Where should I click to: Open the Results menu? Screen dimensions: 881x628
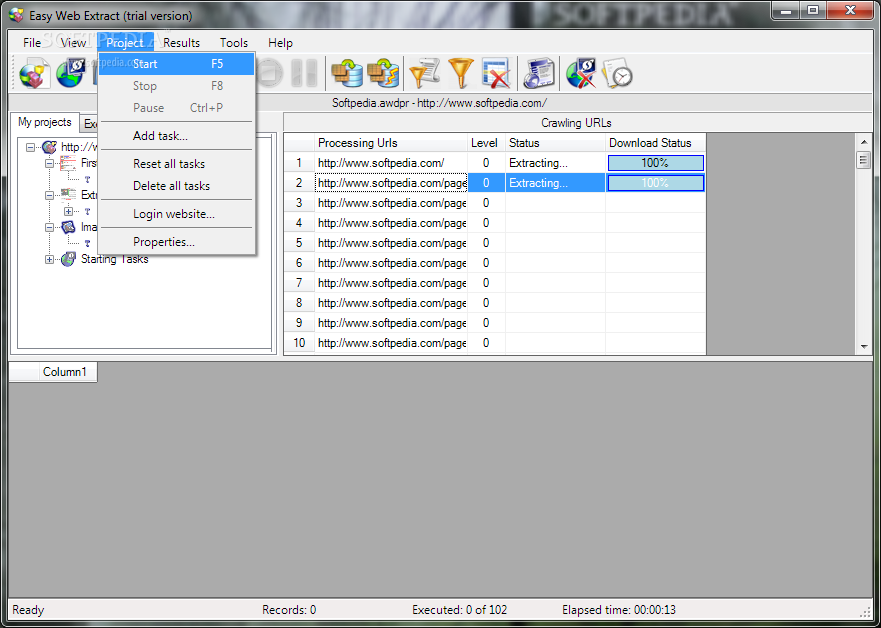[181, 43]
